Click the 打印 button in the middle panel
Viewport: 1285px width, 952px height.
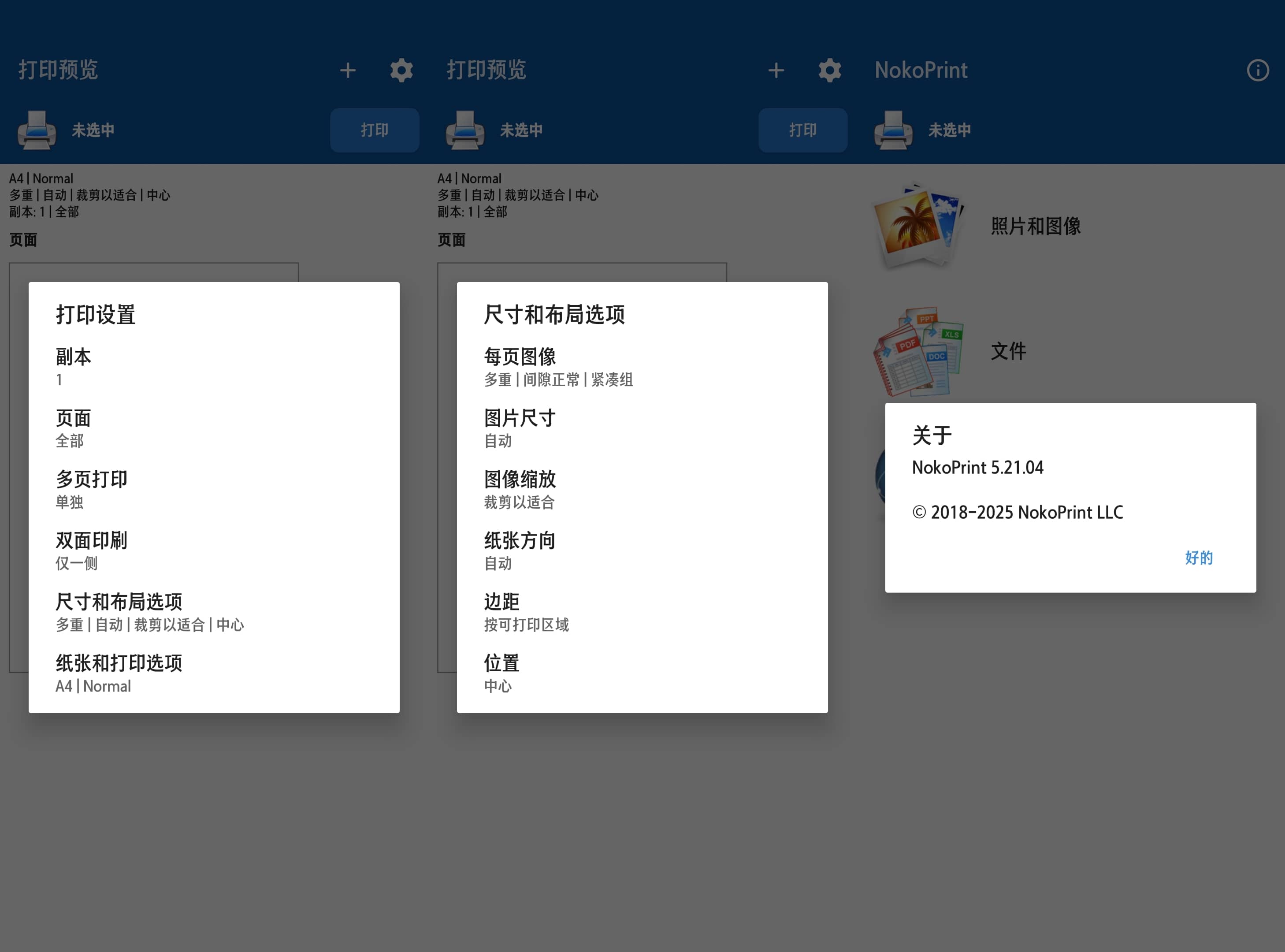(x=803, y=130)
